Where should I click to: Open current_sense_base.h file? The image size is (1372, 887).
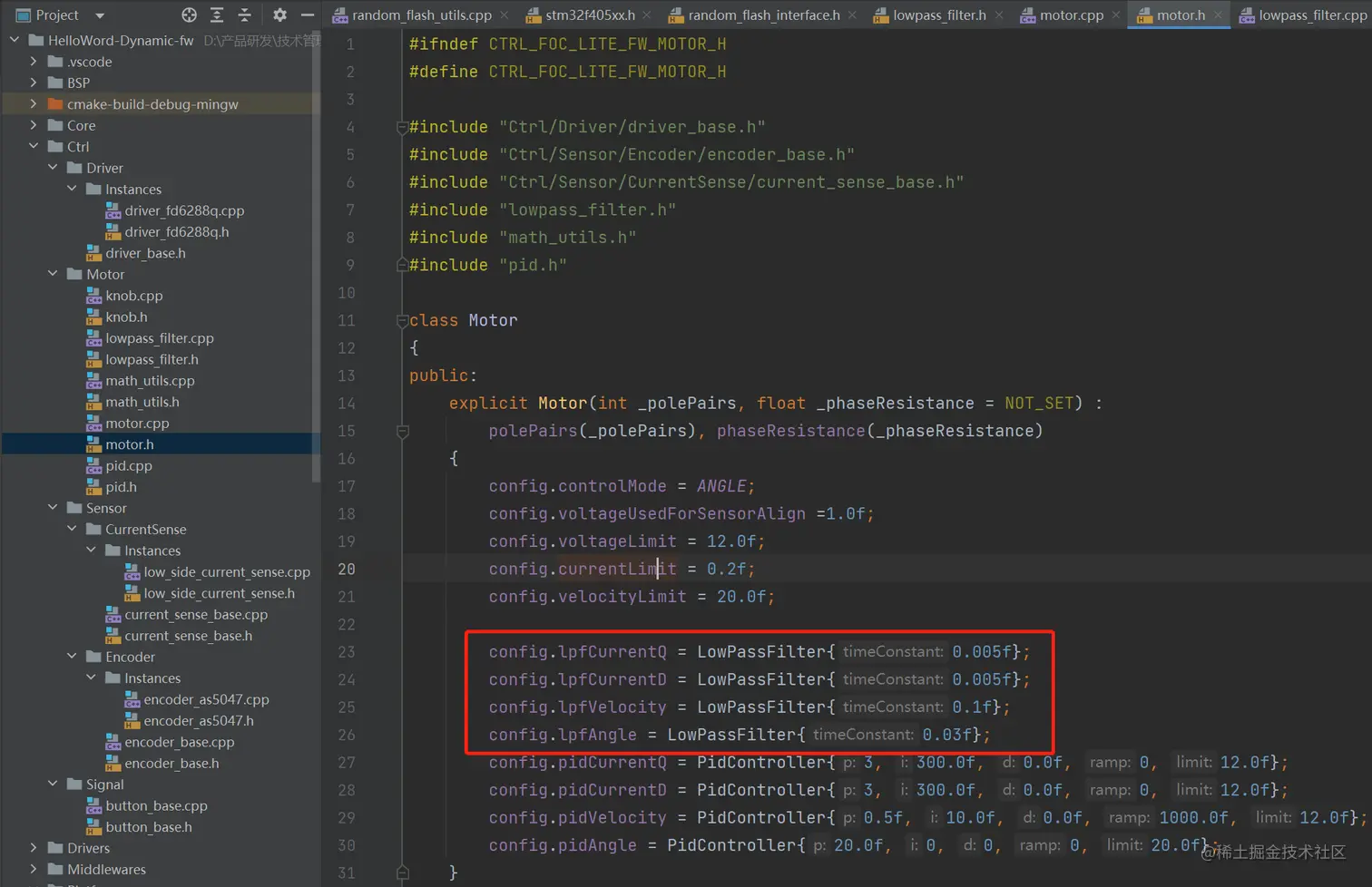[x=188, y=636]
